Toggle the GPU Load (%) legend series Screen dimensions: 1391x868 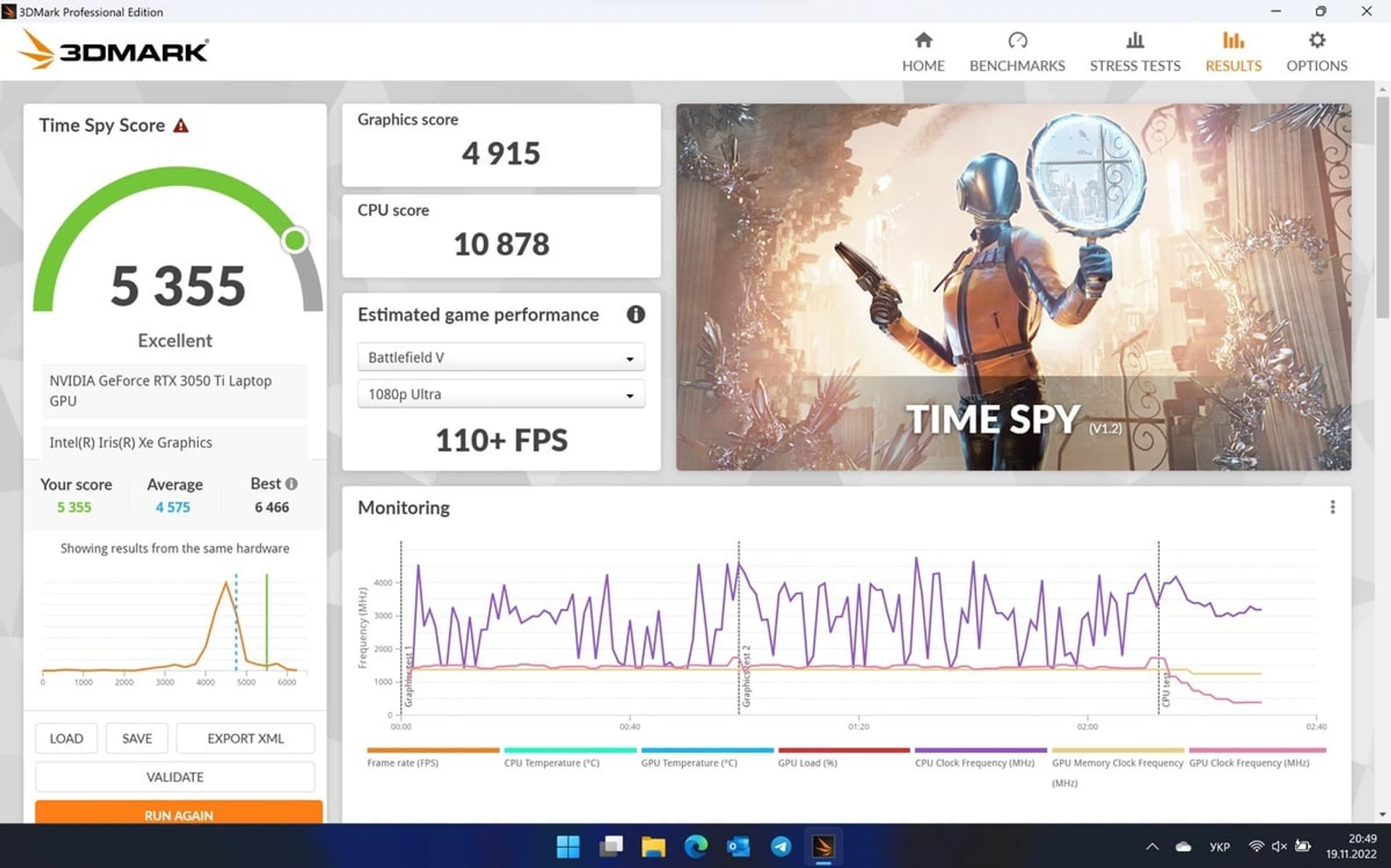pyautogui.click(x=843, y=757)
